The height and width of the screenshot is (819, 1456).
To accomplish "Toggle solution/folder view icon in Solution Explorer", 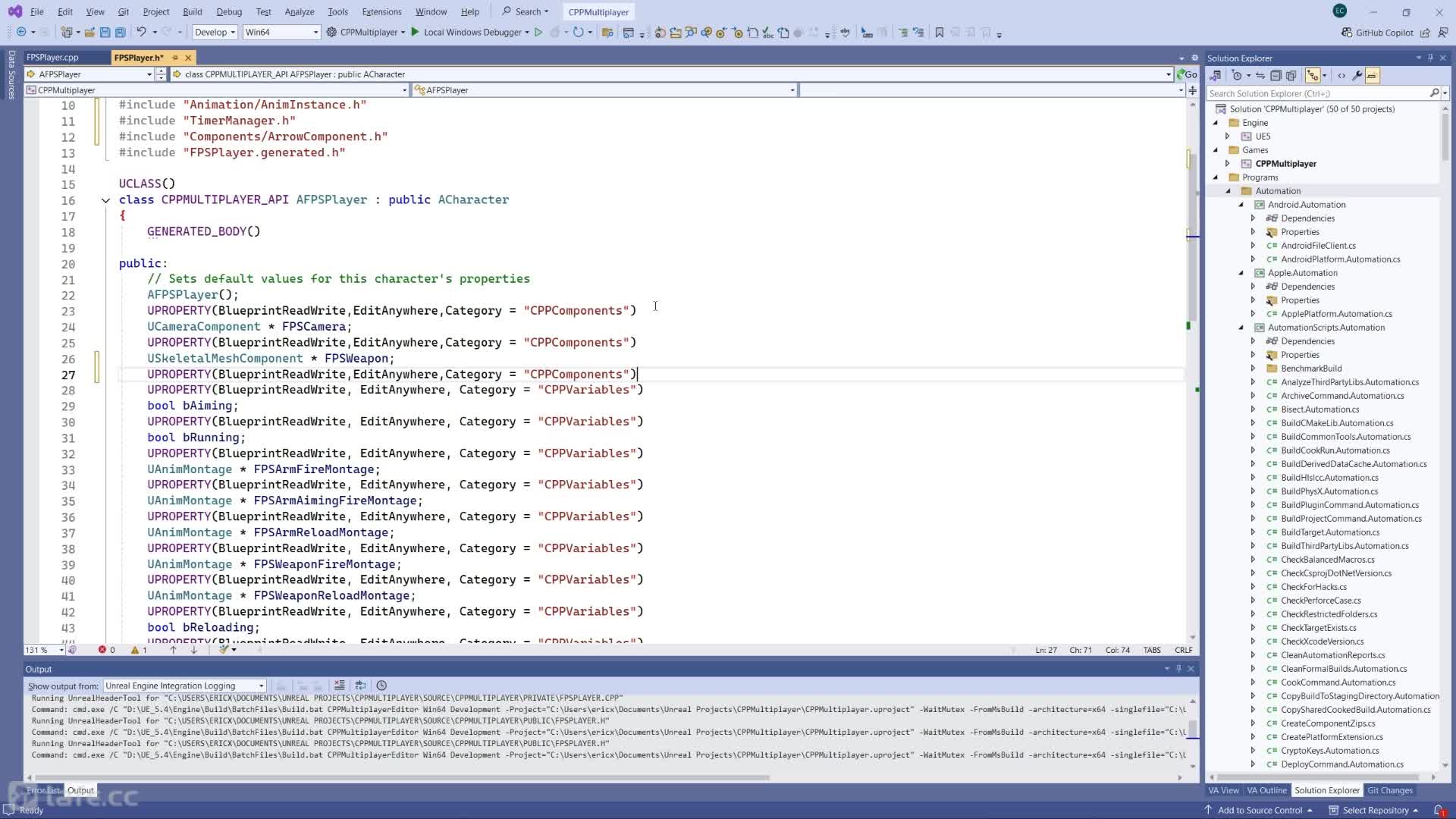I will [x=1215, y=76].
